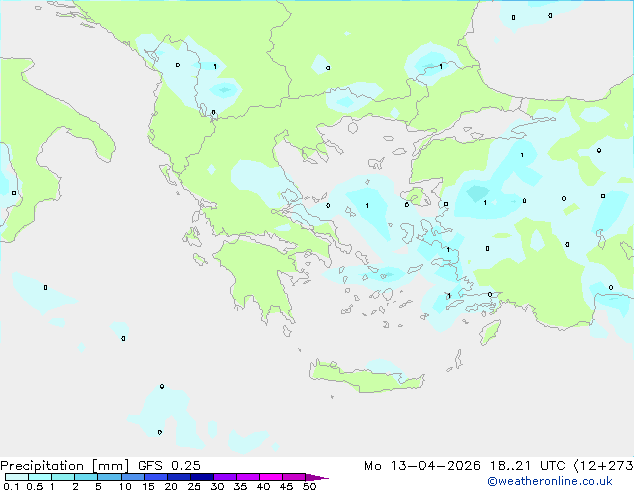Click the "0.1" legend scale label
Viewport: 634px width, 490px height.
[x=11, y=486]
